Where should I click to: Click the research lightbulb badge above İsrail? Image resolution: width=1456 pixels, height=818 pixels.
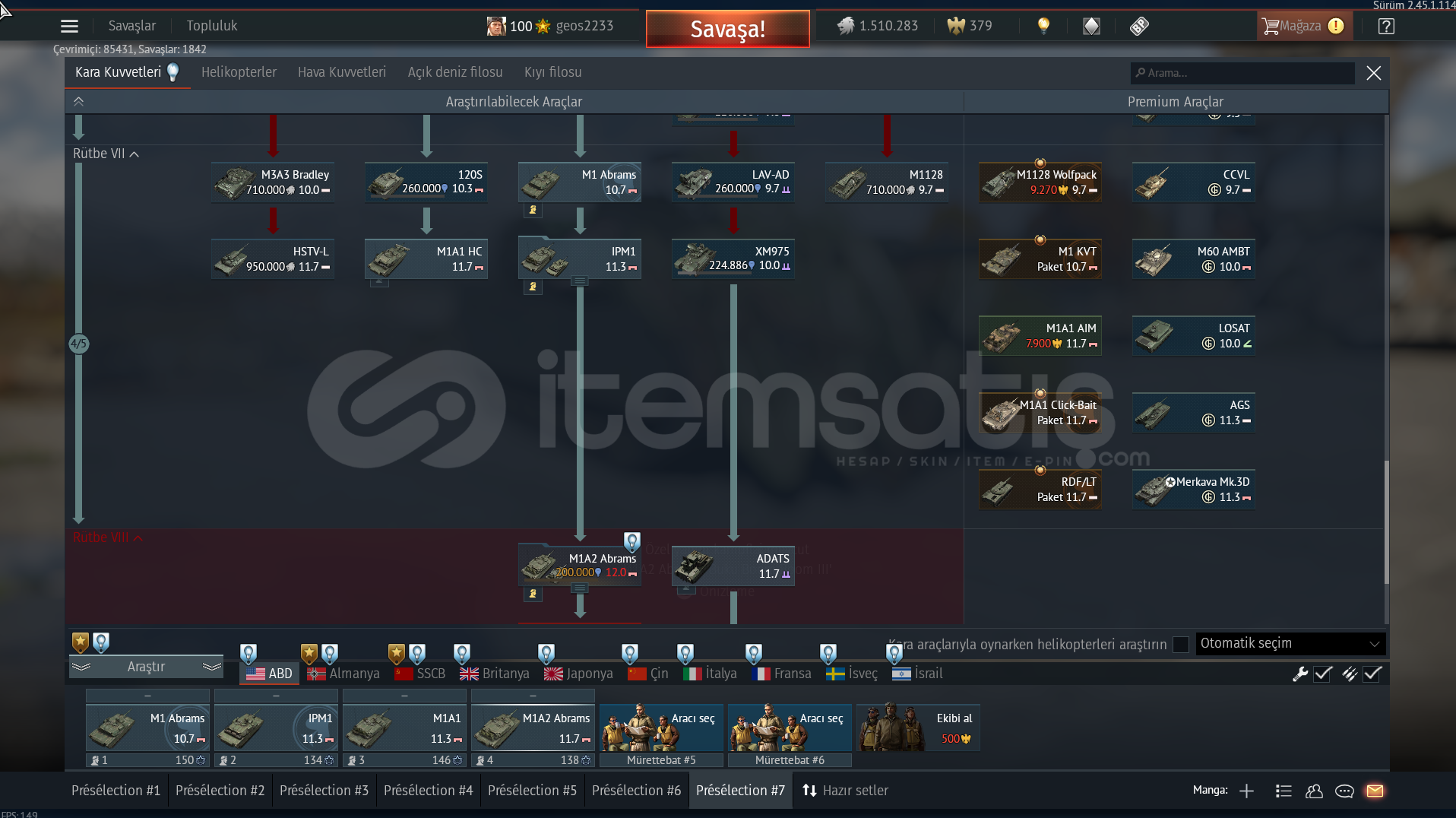click(894, 653)
